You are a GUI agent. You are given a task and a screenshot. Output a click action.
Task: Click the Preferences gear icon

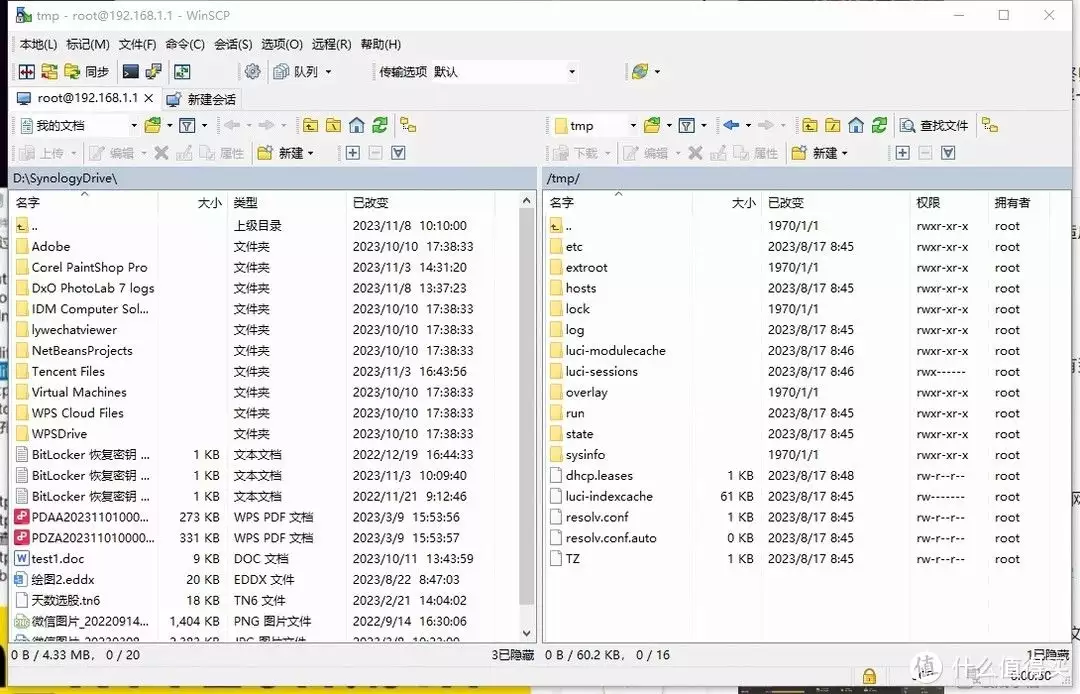pyautogui.click(x=252, y=72)
